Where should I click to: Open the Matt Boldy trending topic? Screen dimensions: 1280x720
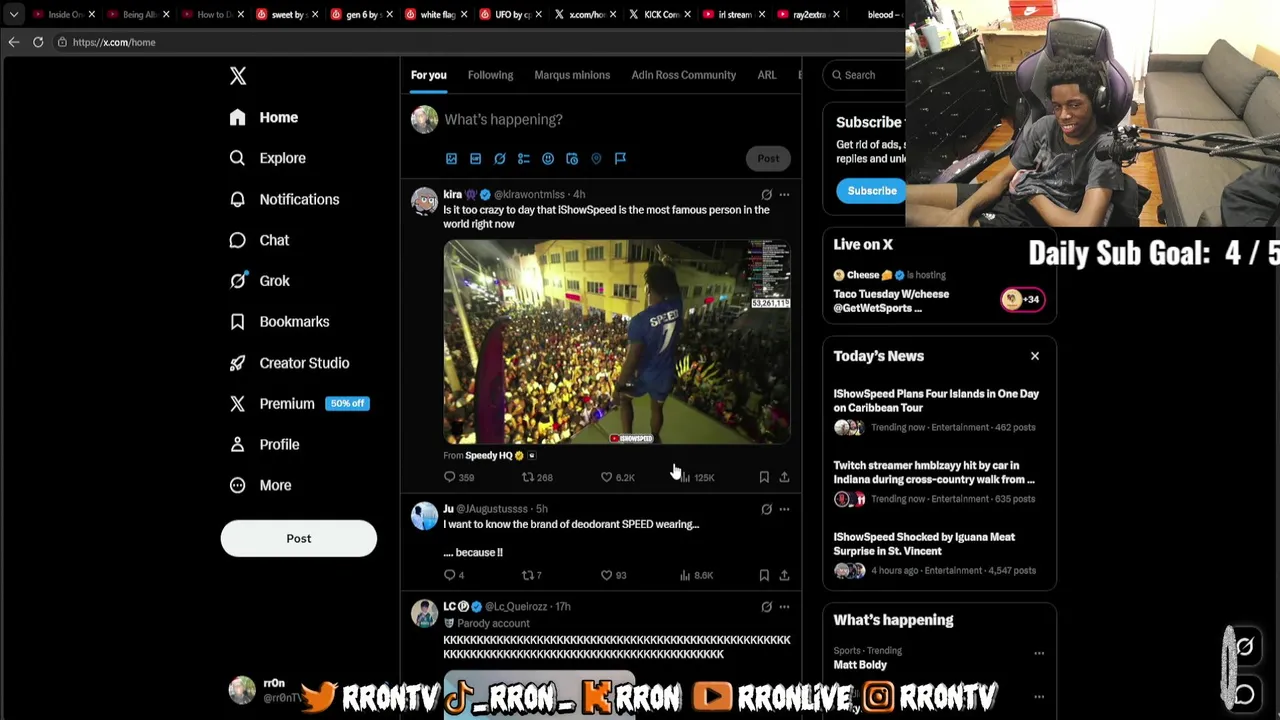click(860, 665)
